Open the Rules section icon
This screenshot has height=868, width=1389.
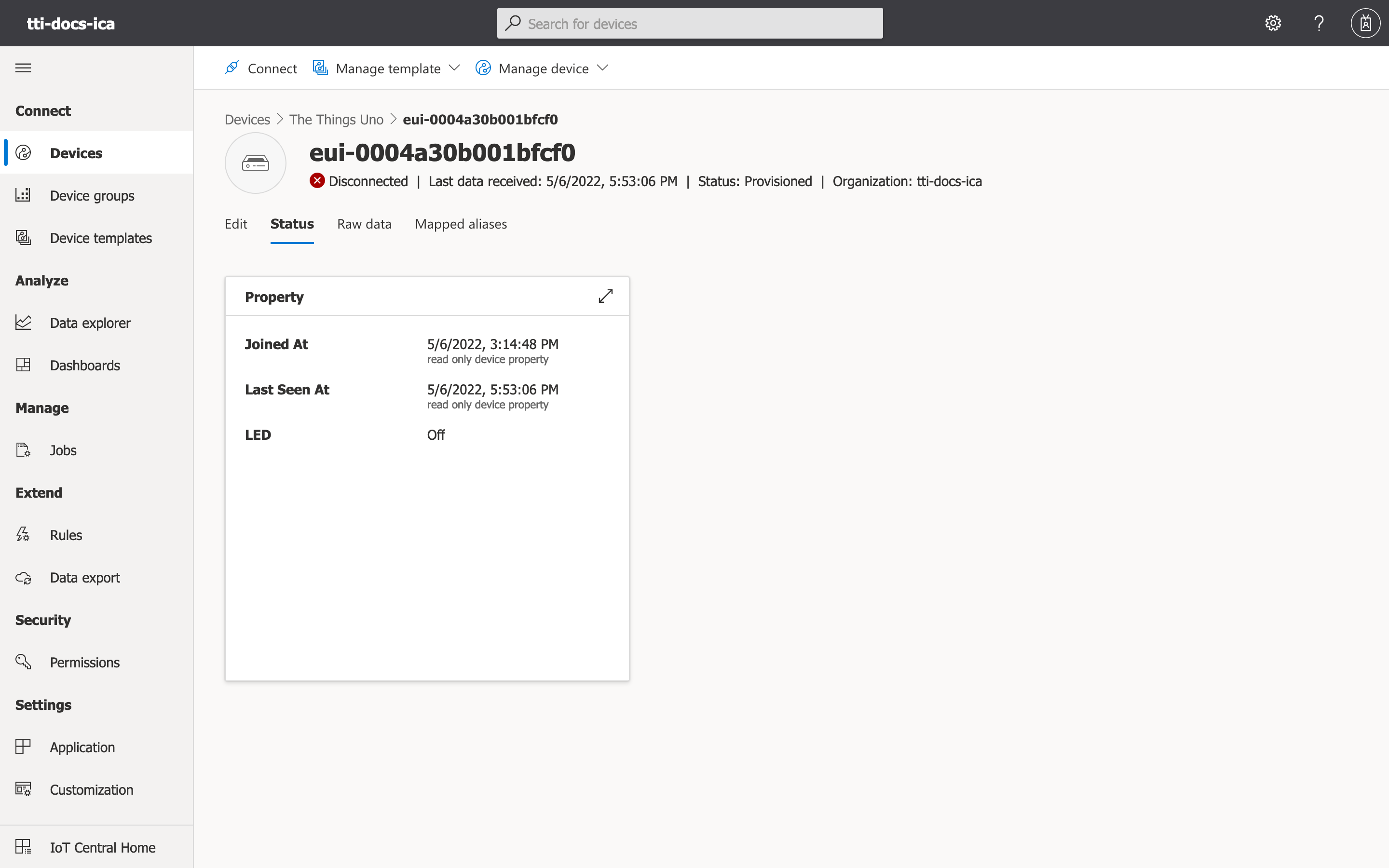click(x=25, y=534)
